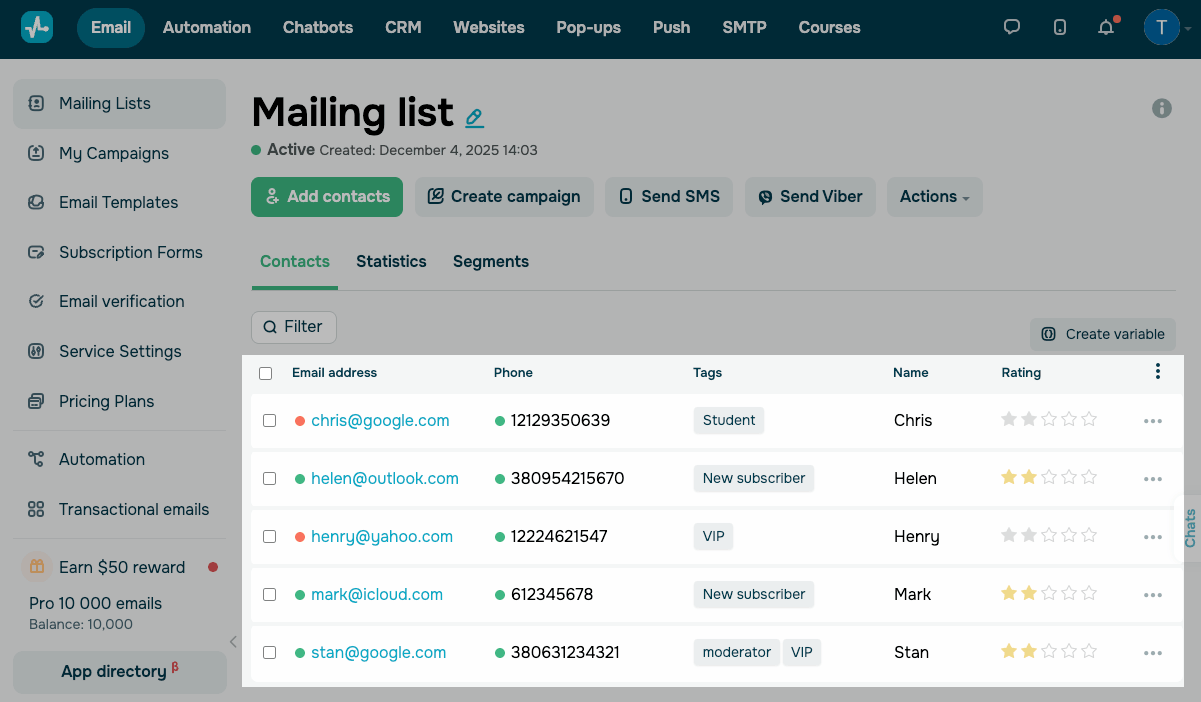Click the mailing list info icon

[1162, 108]
